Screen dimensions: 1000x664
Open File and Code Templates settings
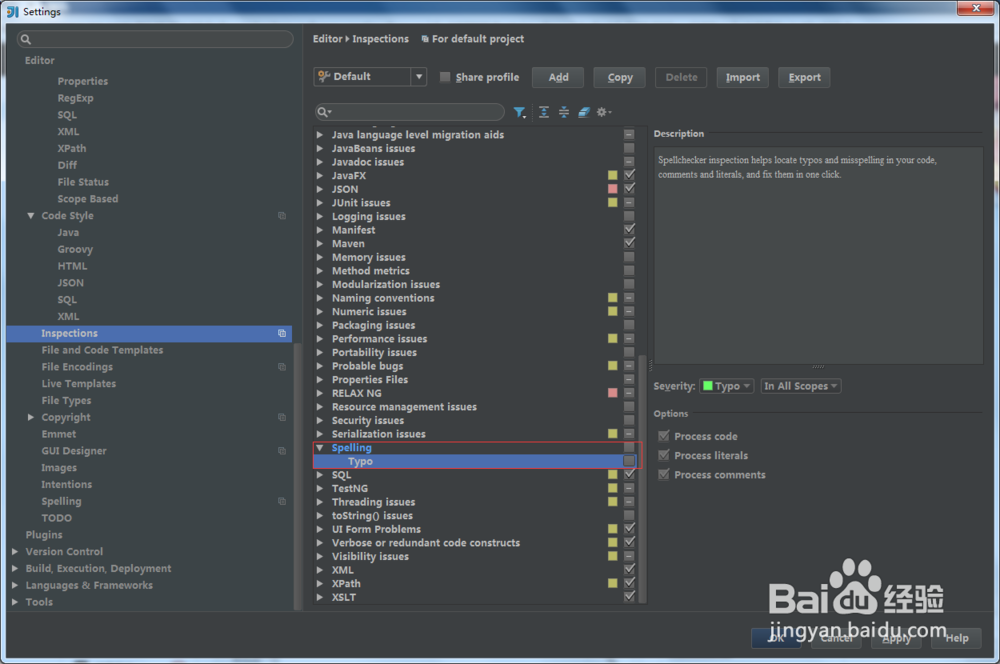pyautogui.click(x=102, y=350)
